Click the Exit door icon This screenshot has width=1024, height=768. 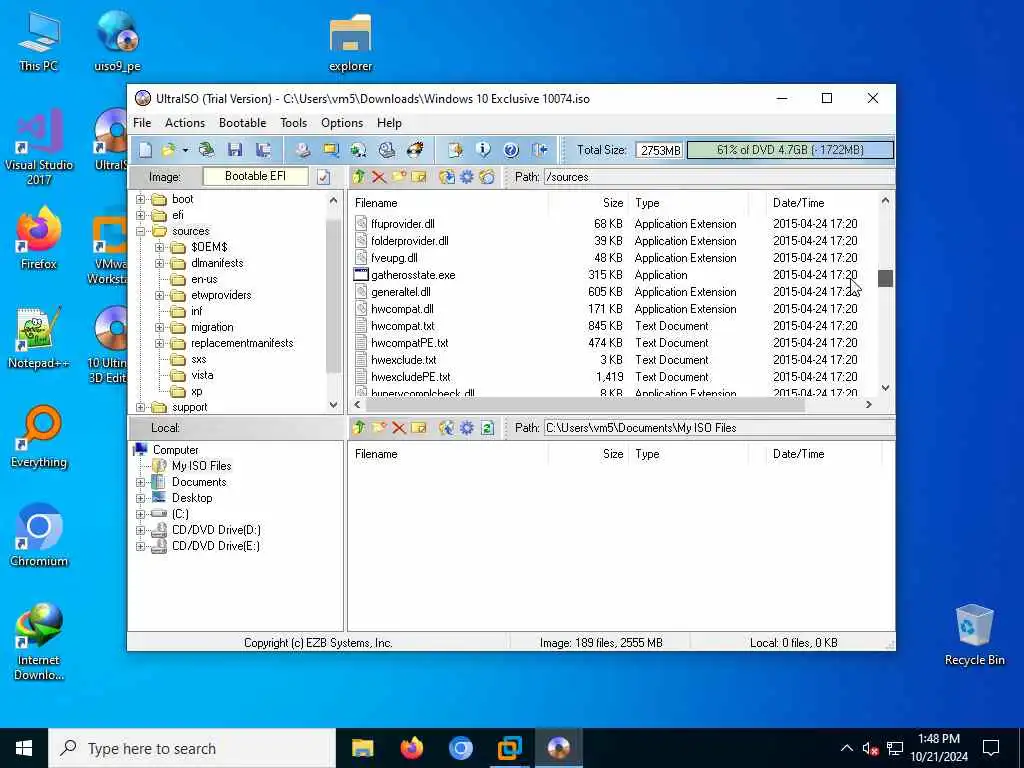(x=539, y=150)
